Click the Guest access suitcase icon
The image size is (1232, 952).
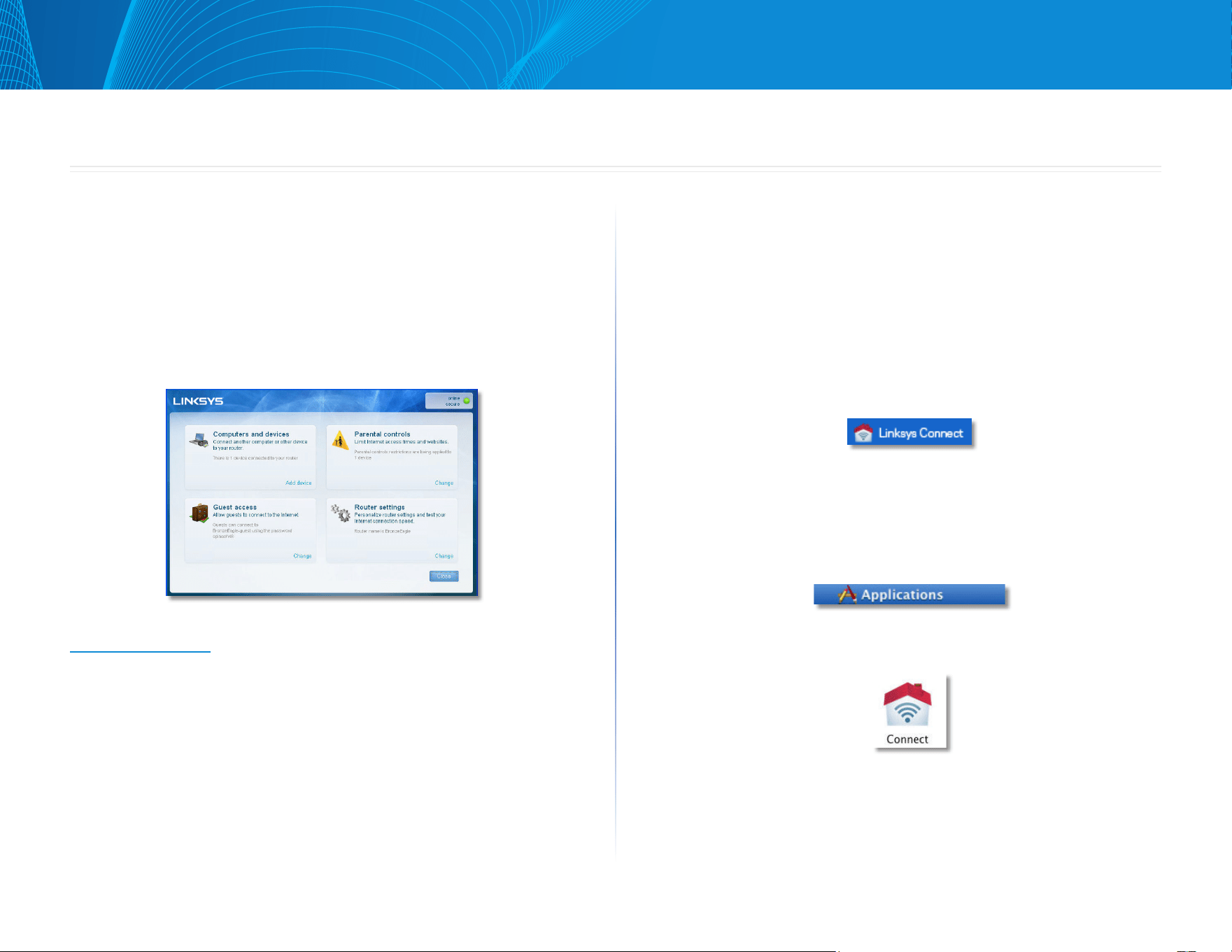coord(199,513)
